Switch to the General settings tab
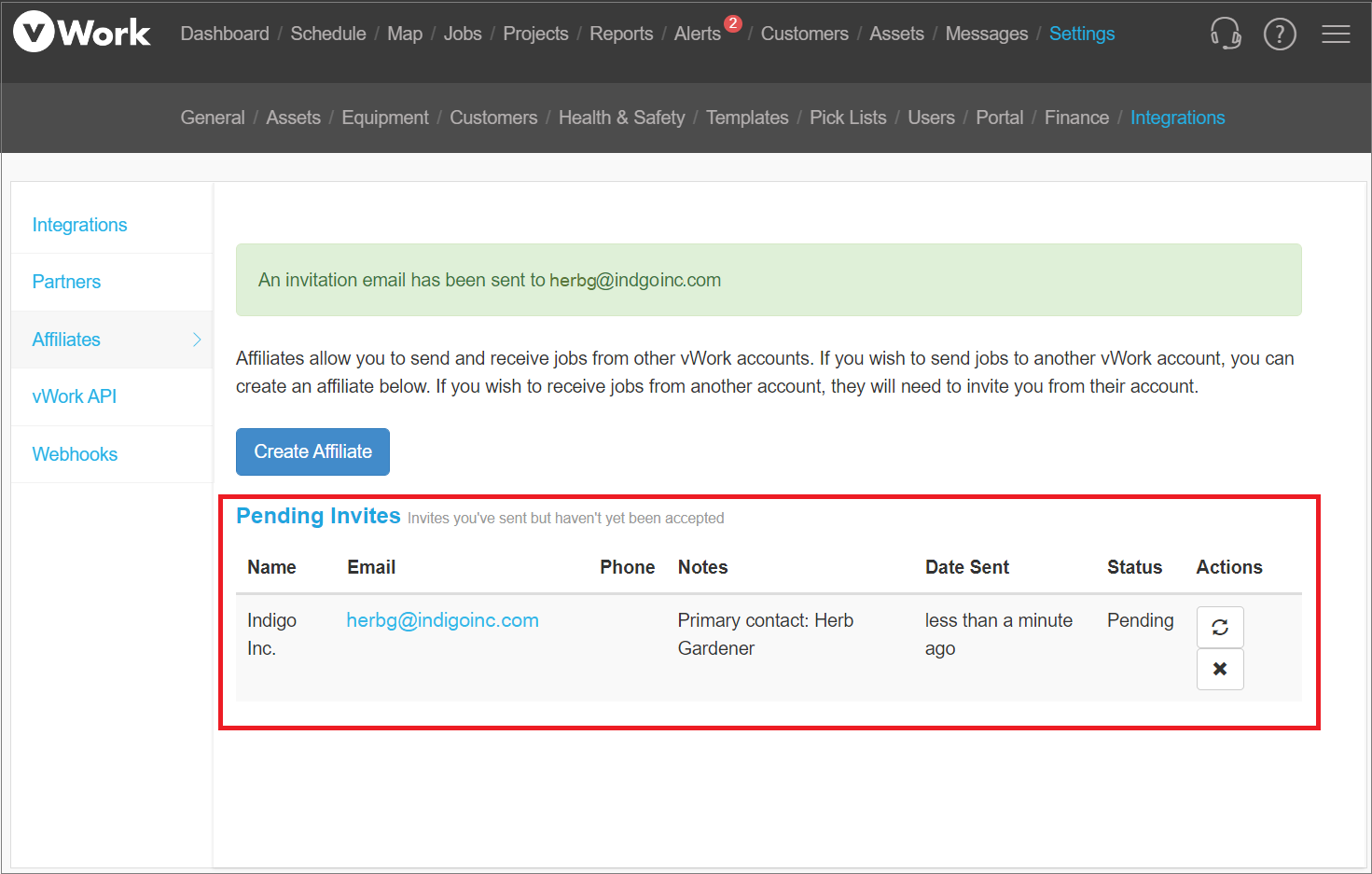Screen dimensions: 1372x874 pos(213,118)
